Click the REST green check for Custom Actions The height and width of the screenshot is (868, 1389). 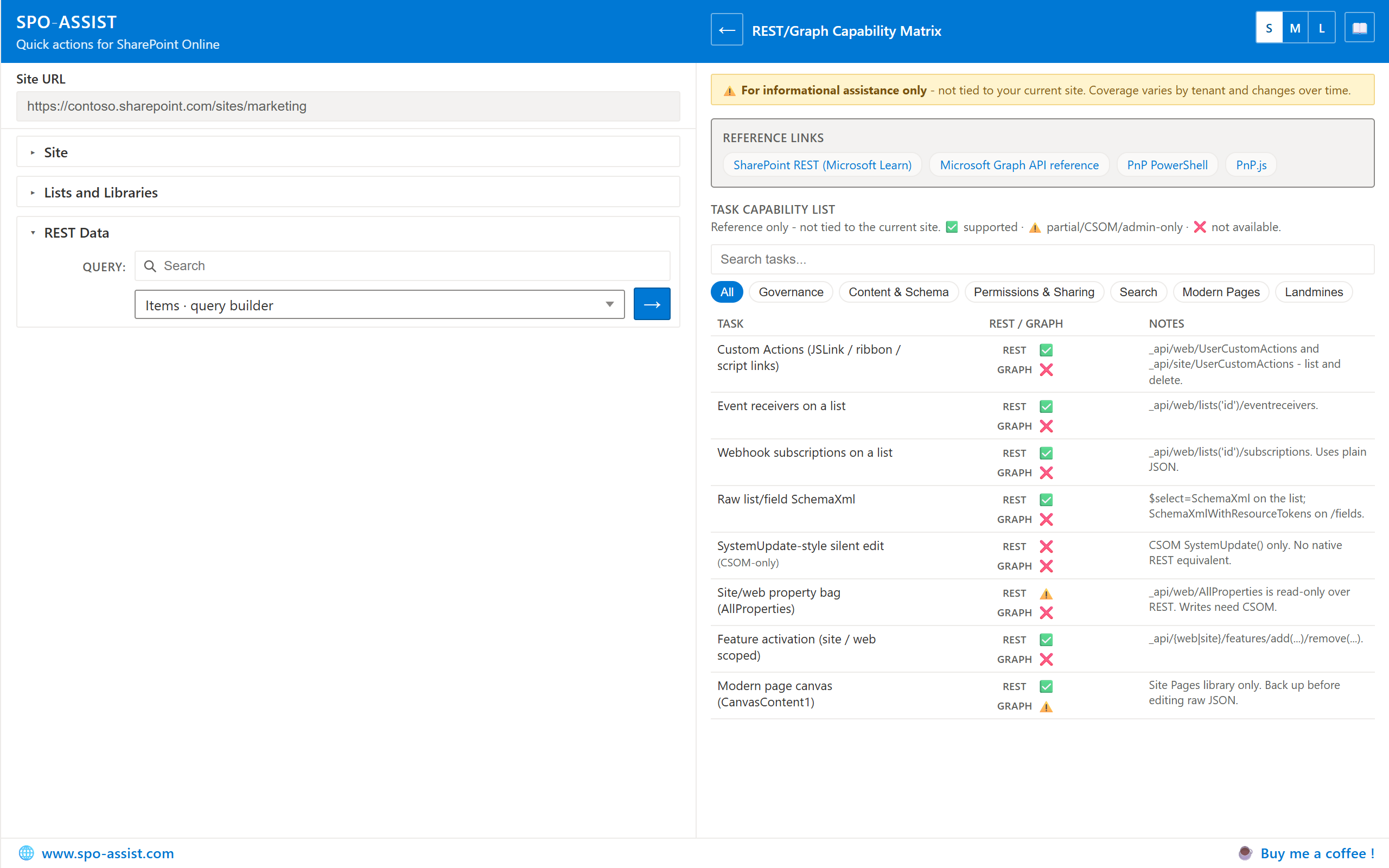tap(1046, 350)
